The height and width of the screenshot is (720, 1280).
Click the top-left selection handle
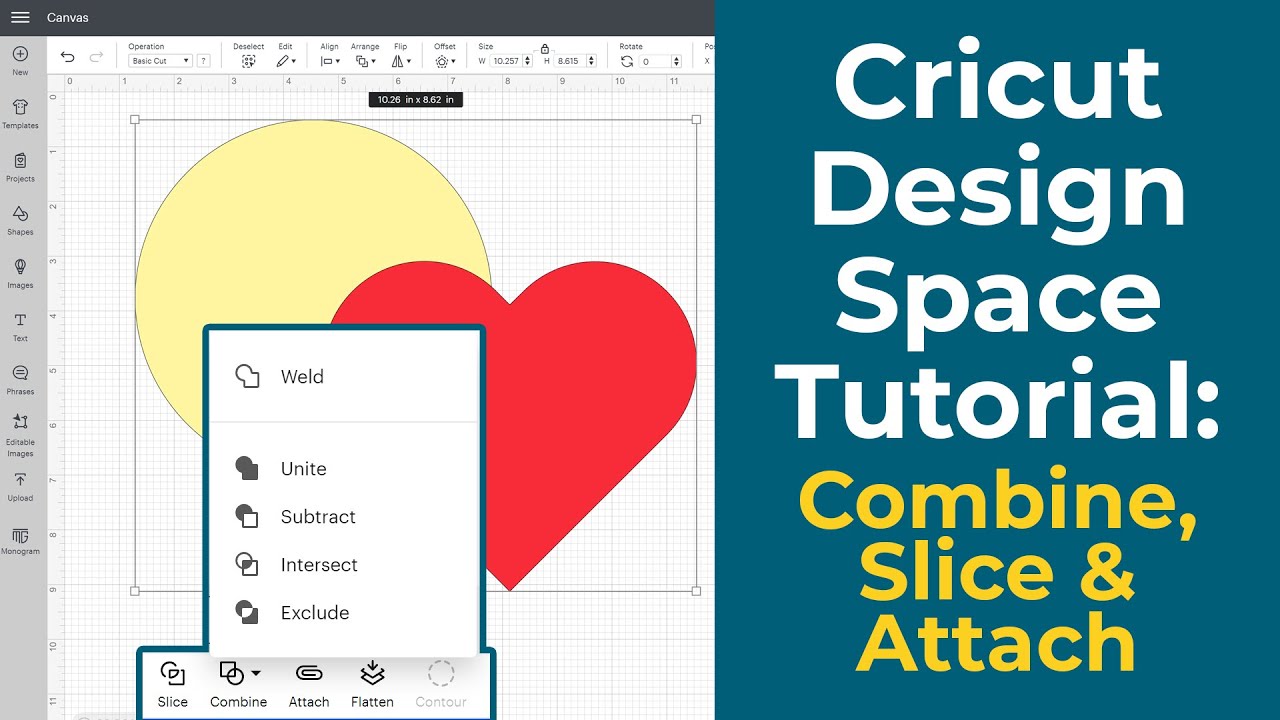[x=135, y=119]
